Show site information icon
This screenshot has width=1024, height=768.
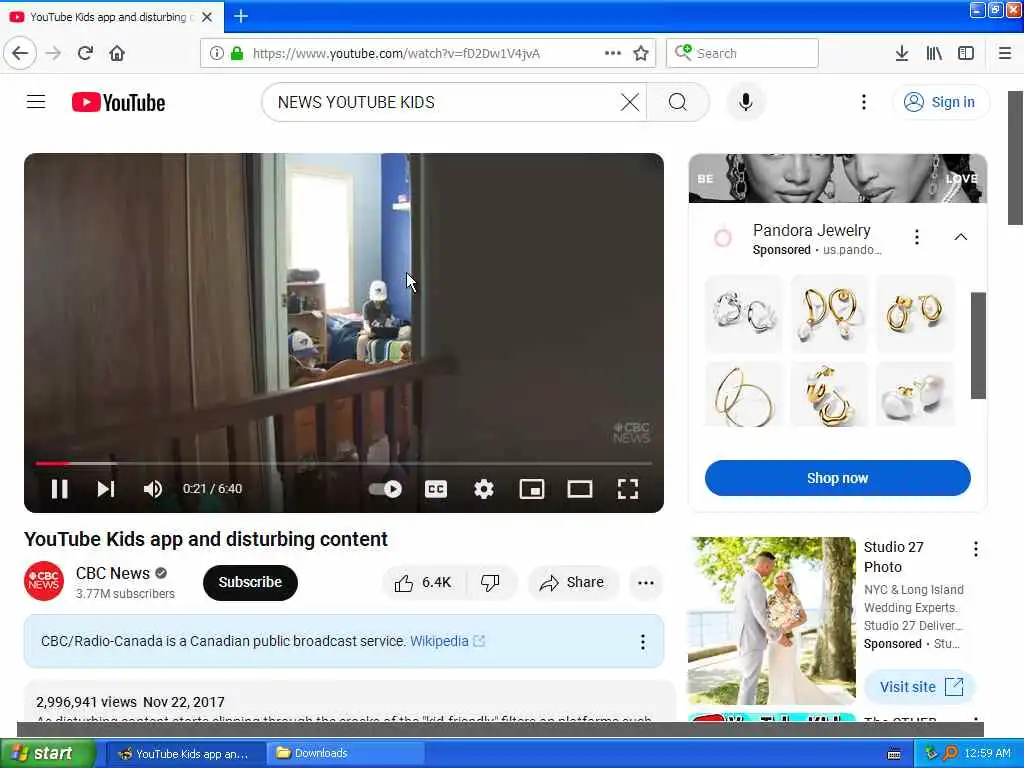click(217, 54)
